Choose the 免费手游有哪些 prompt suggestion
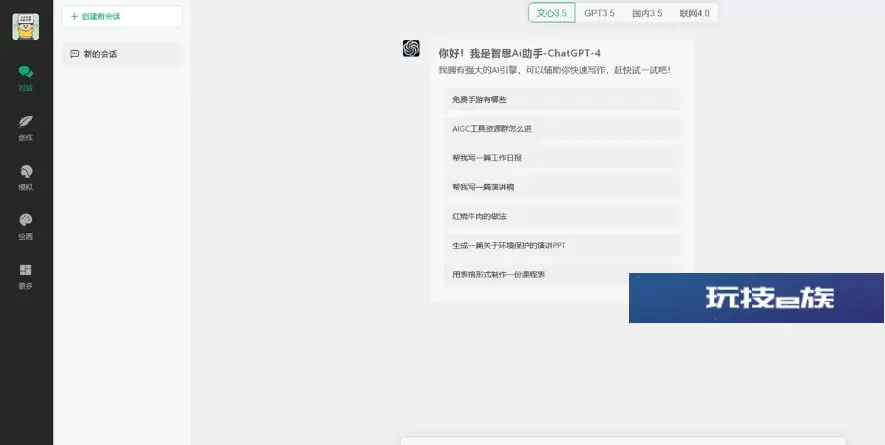885x445 pixels. pos(562,99)
